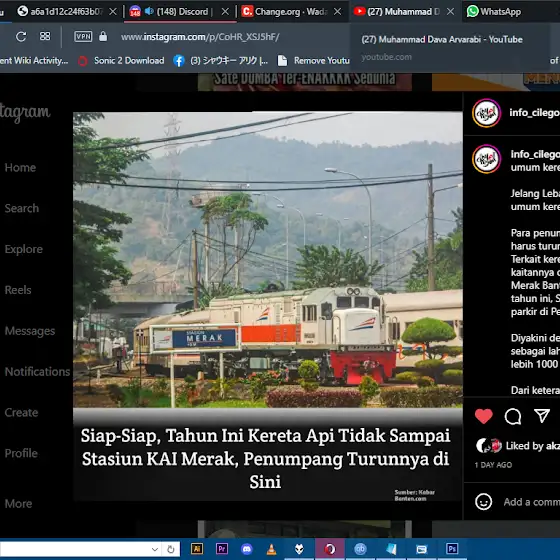Open Adobe Premiere Pro from taskbar
This screenshot has width=560, height=560.
(x=221, y=549)
